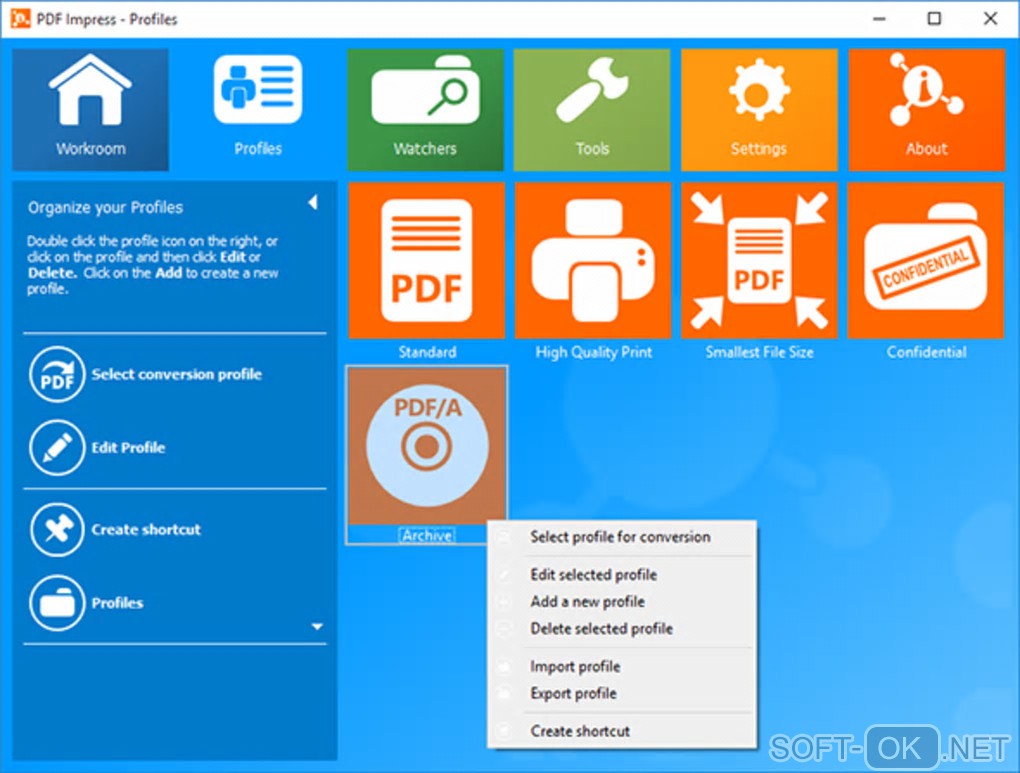This screenshot has width=1020, height=773.
Task: Click the Edit Profile label in sidebar
Action: click(x=128, y=448)
